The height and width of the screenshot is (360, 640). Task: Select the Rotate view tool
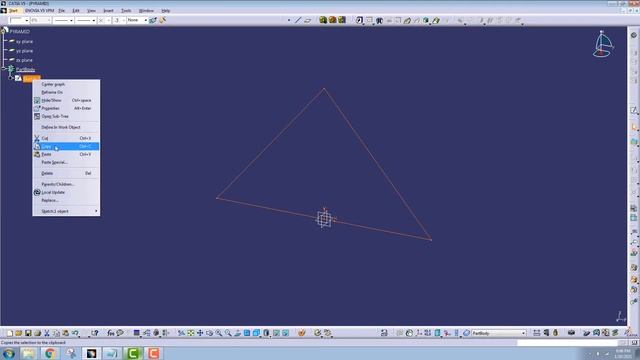pyautogui.click(x=209, y=333)
